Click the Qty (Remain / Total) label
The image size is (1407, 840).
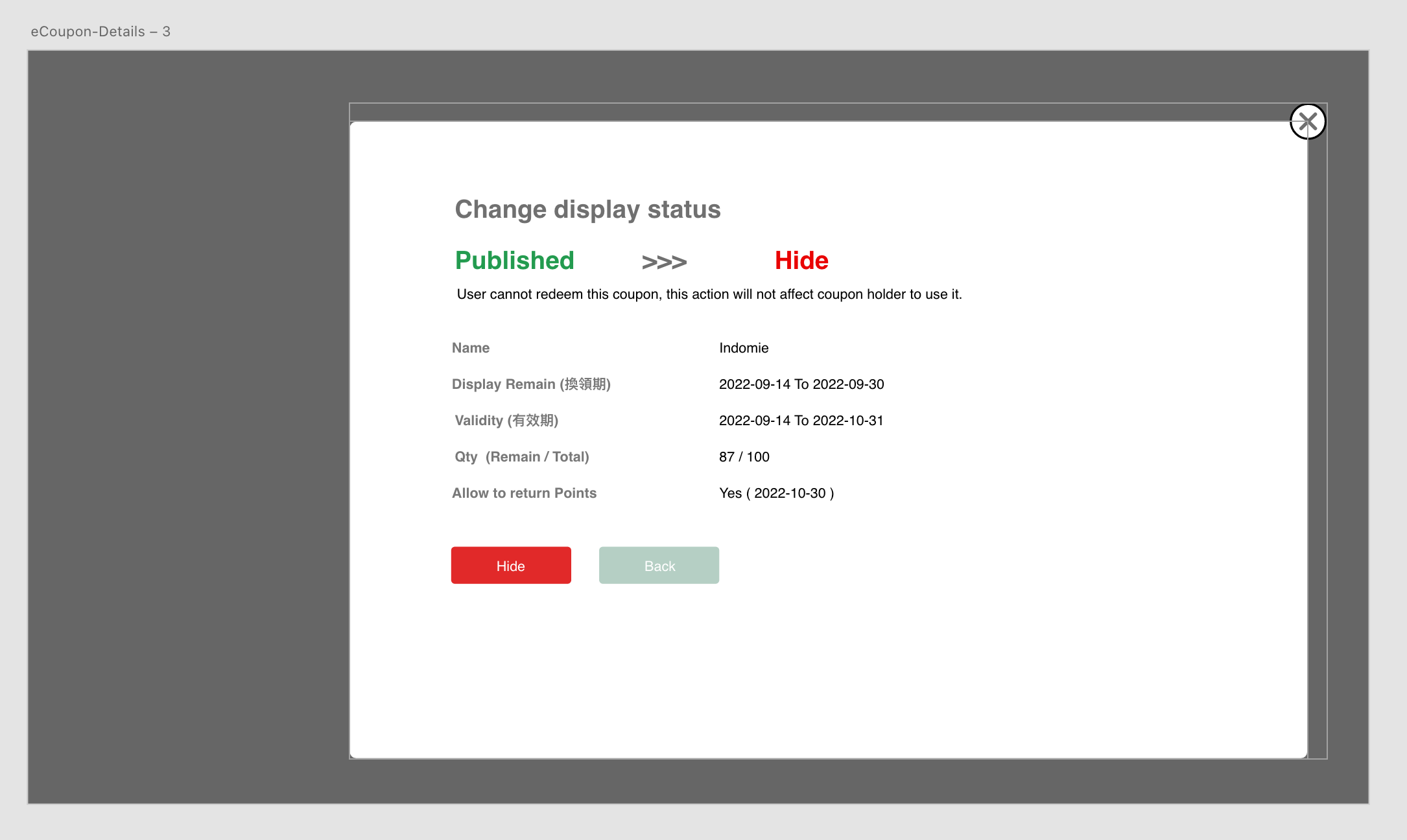(x=521, y=457)
